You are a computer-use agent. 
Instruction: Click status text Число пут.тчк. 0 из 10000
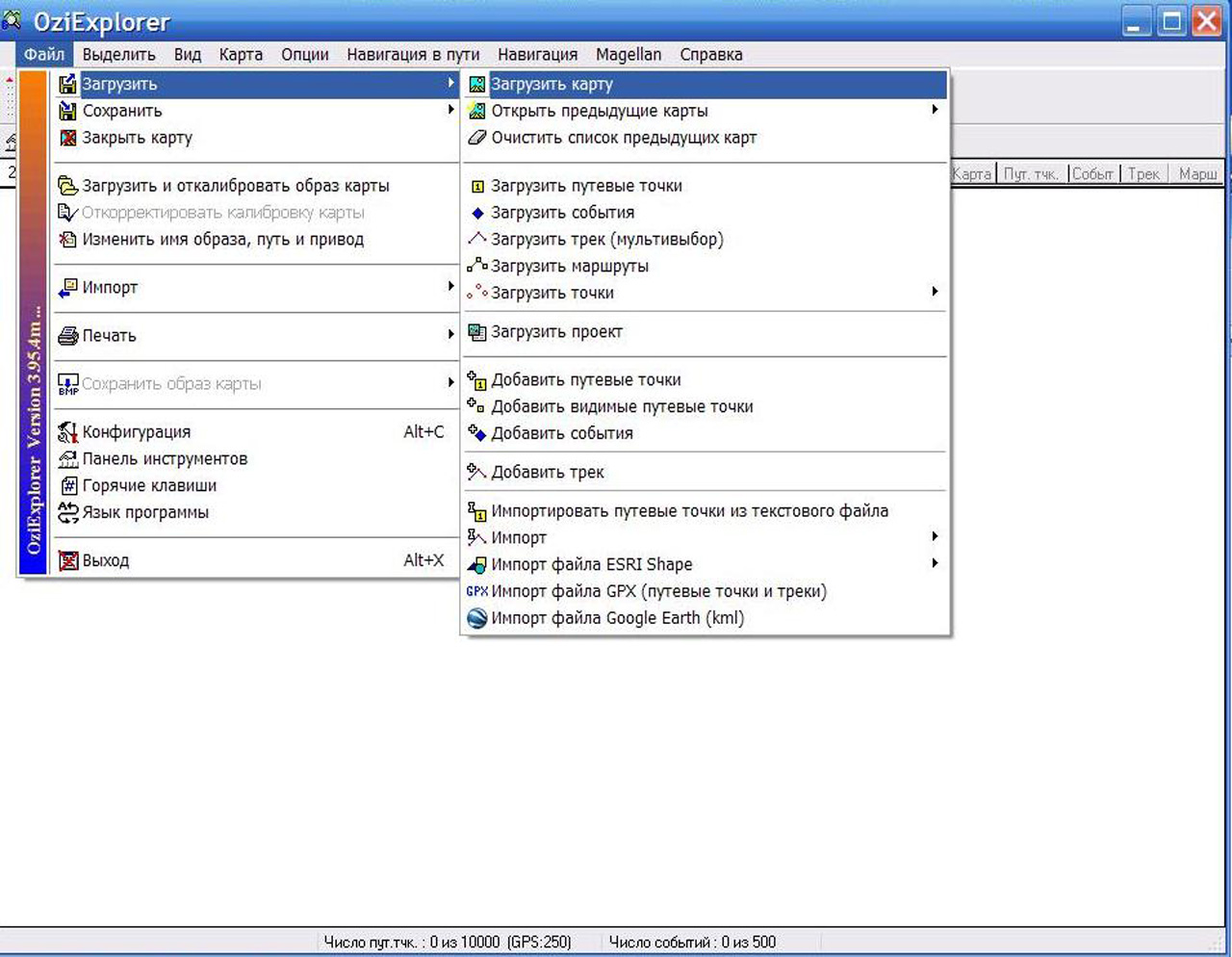(x=448, y=943)
